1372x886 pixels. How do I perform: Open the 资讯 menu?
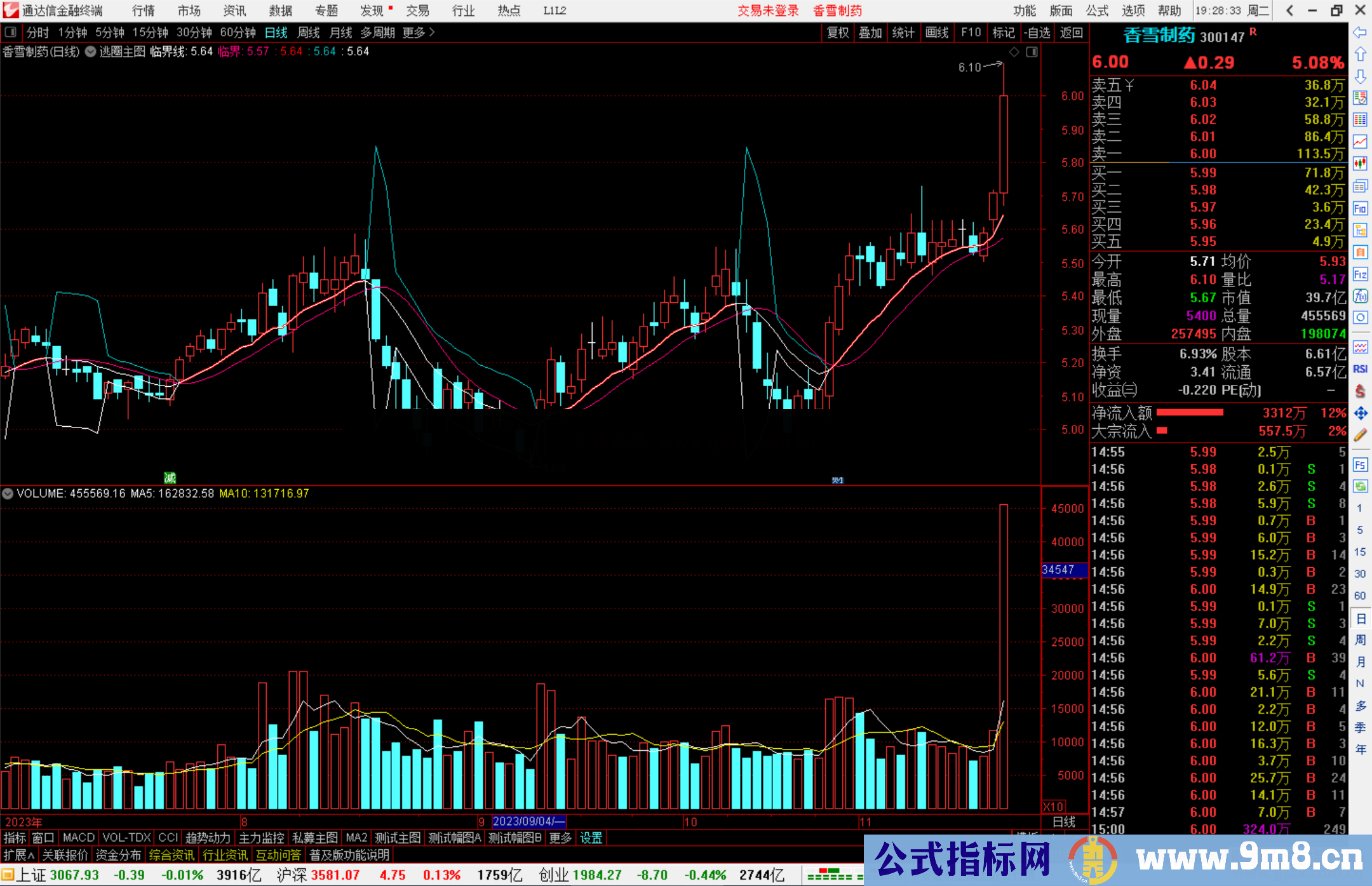point(235,10)
